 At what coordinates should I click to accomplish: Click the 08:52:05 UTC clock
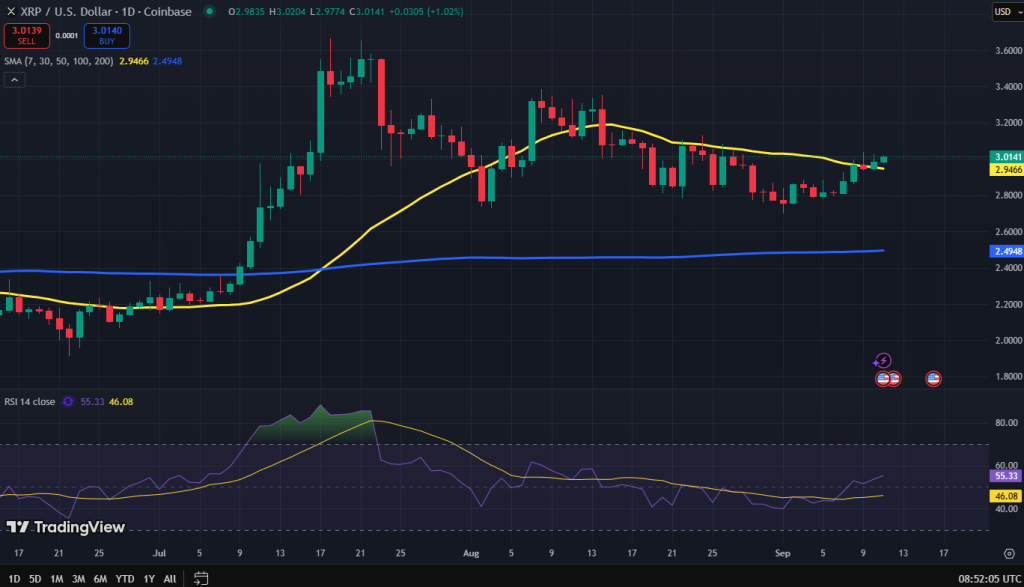[x=989, y=579]
